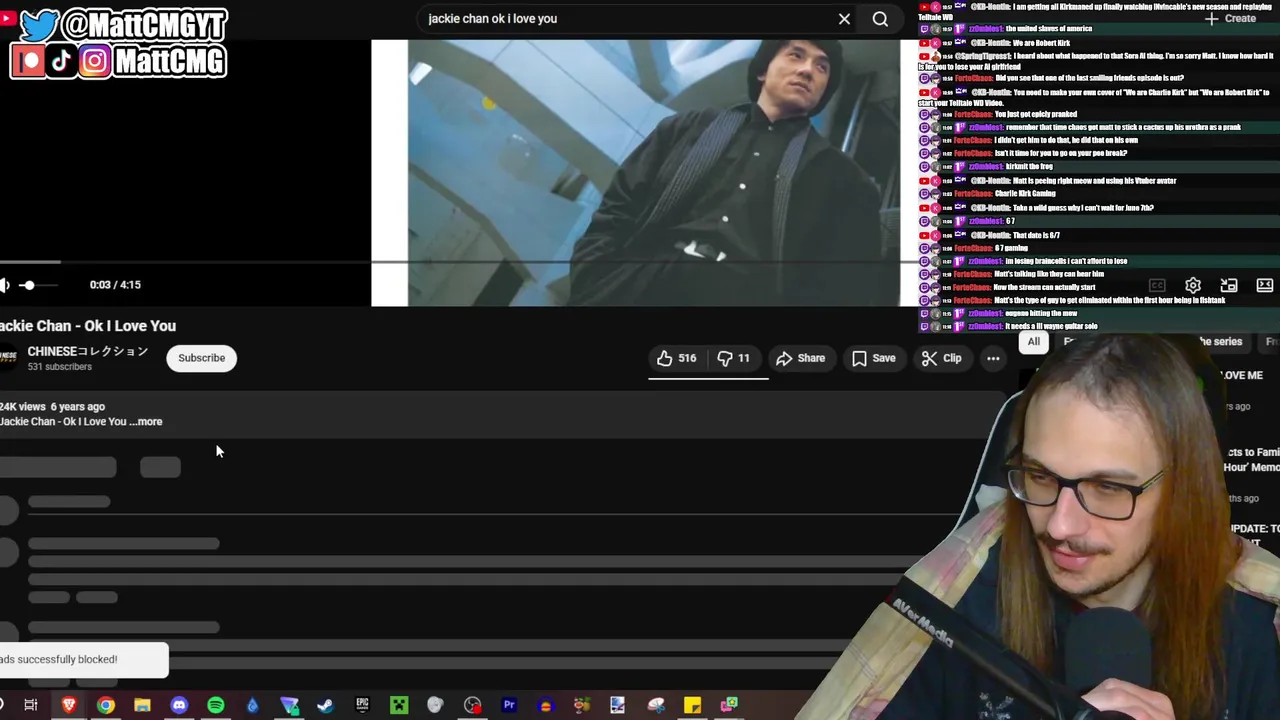
Task: Open the Sticky Notes taskbar icon
Action: (x=692, y=706)
